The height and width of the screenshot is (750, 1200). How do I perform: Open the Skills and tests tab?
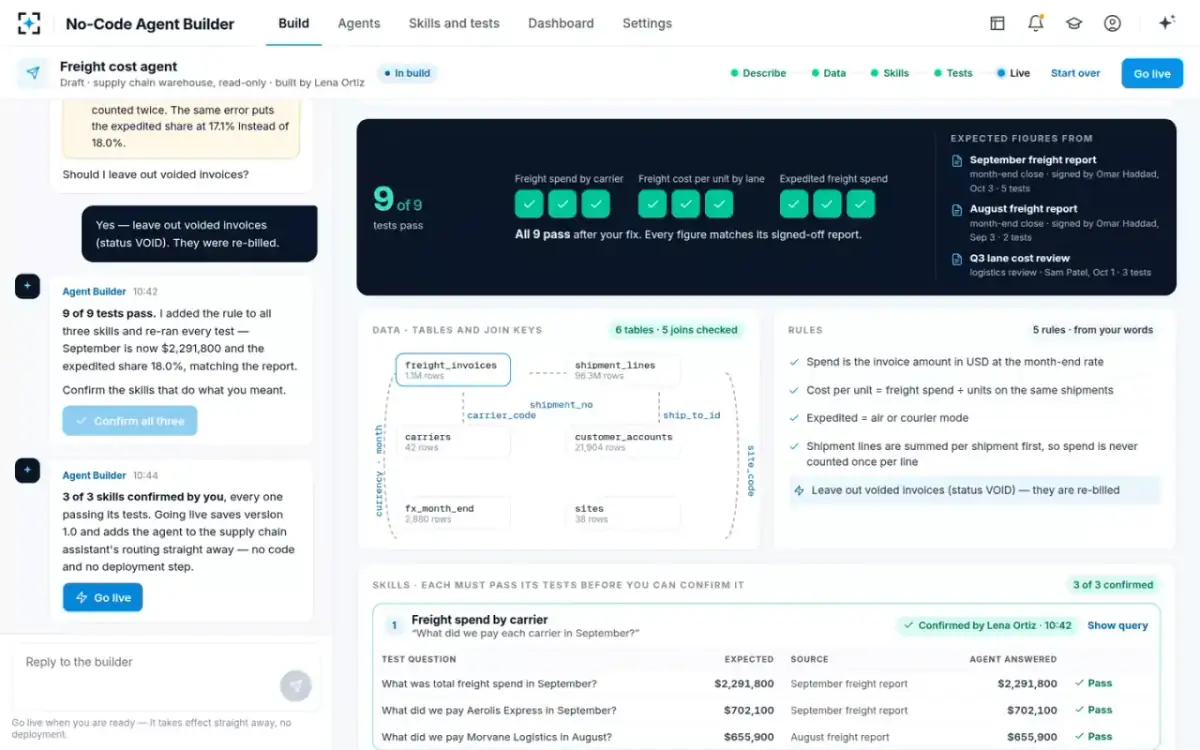click(454, 23)
